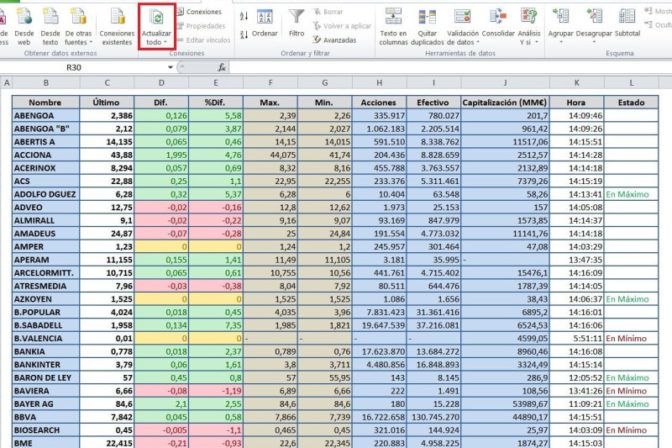This screenshot has width=672, height=448.
Task: Select column C header
Action: [107, 83]
